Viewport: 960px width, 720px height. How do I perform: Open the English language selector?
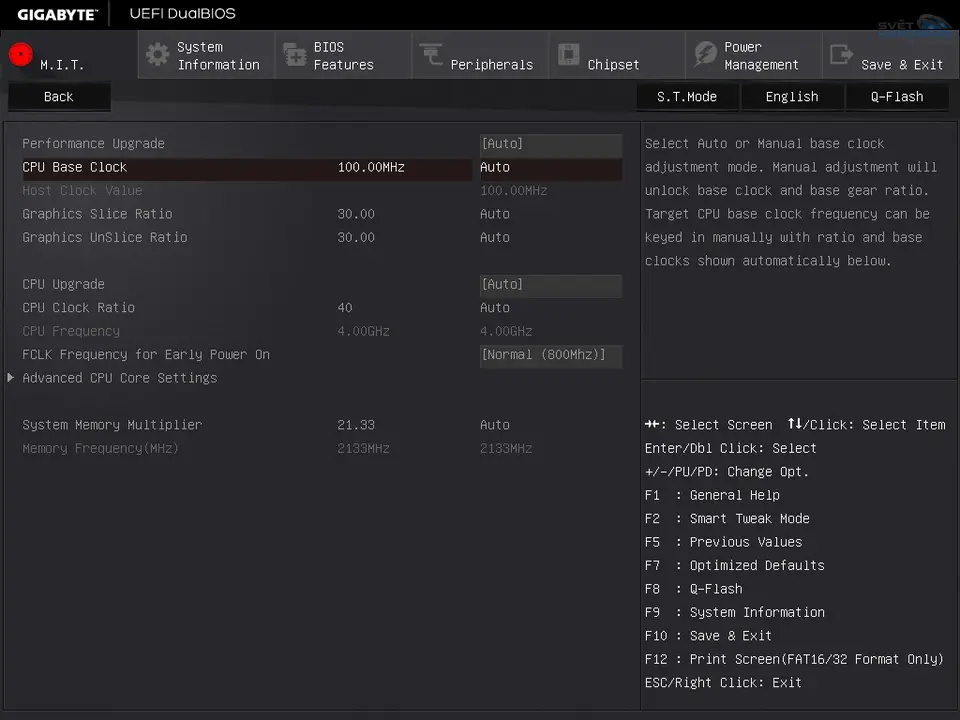792,97
